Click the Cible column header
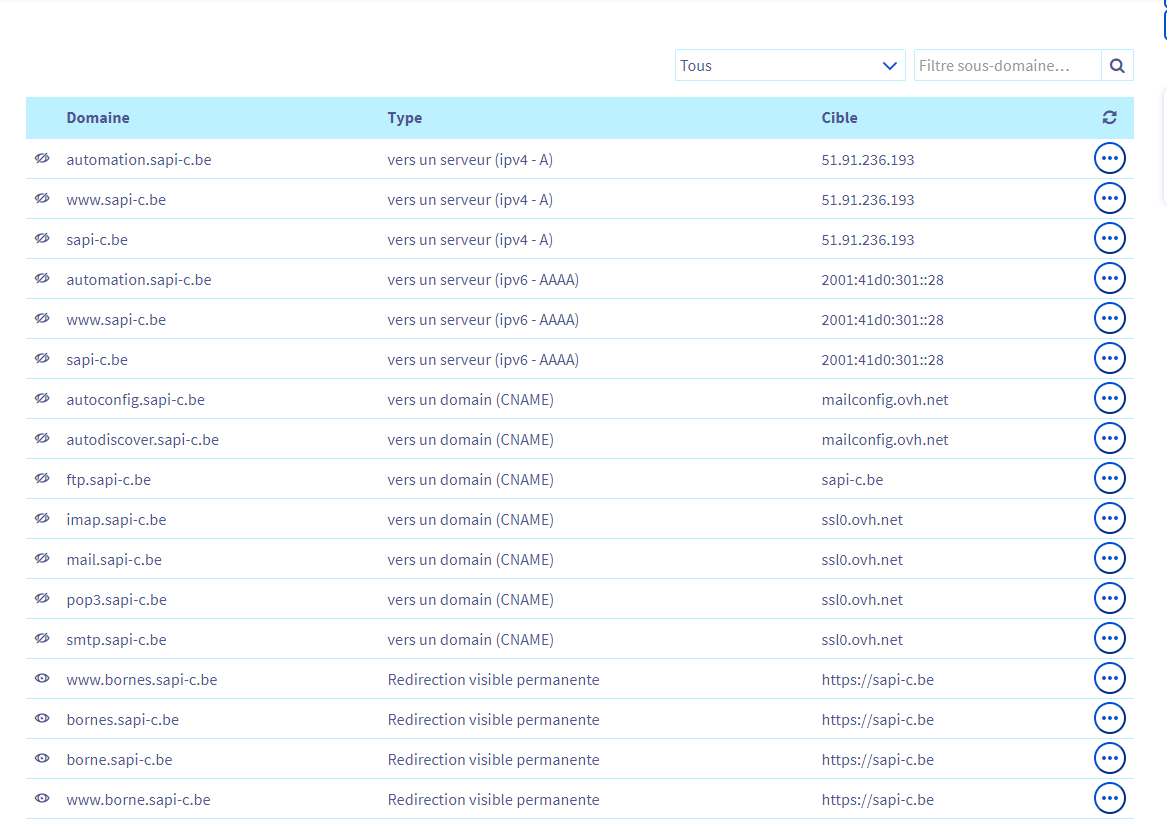Viewport: 1167px width, 827px height. [x=839, y=118]
